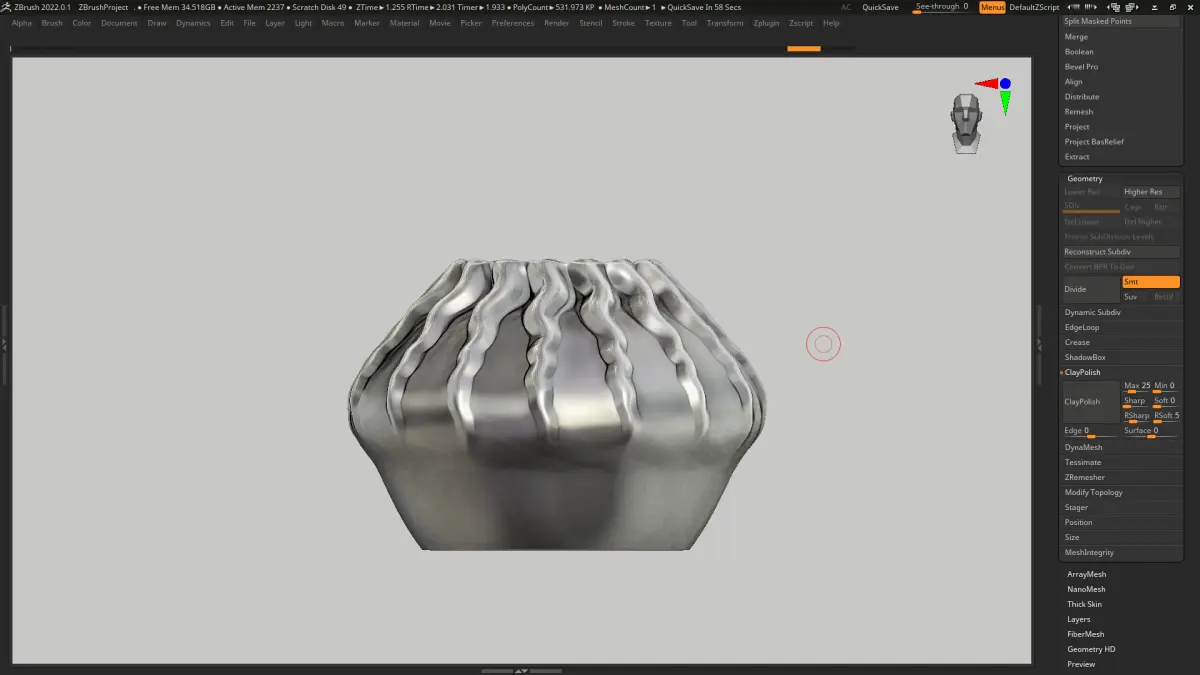The height and width of the screenshot is (675, 1200).
Task: Click the DefaultZScript button
Action: click(x=1034, y=7)
